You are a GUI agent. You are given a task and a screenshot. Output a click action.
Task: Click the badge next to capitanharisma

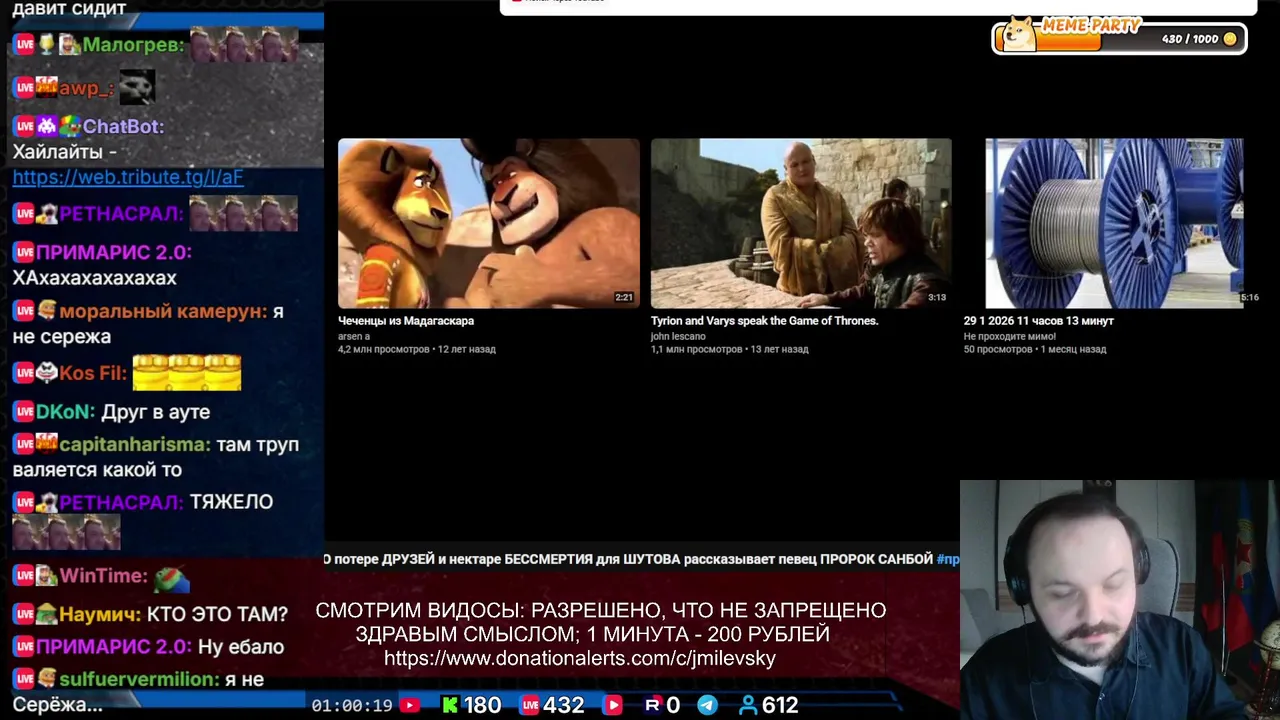click(x=46, y=443)
